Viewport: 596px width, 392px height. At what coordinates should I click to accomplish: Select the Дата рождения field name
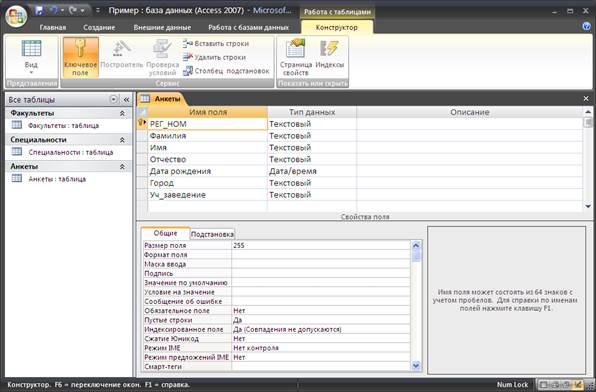click(x=208, y=171)
